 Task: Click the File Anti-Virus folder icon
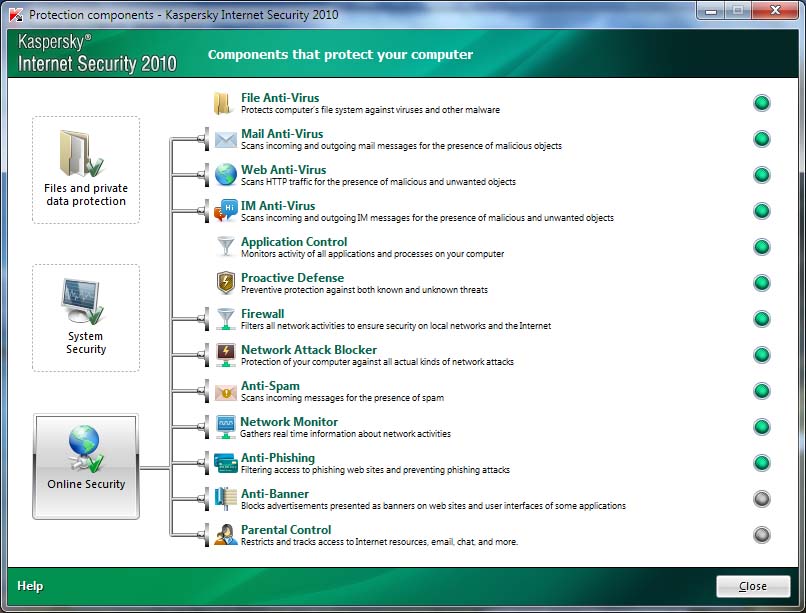(x=223, y=103)
